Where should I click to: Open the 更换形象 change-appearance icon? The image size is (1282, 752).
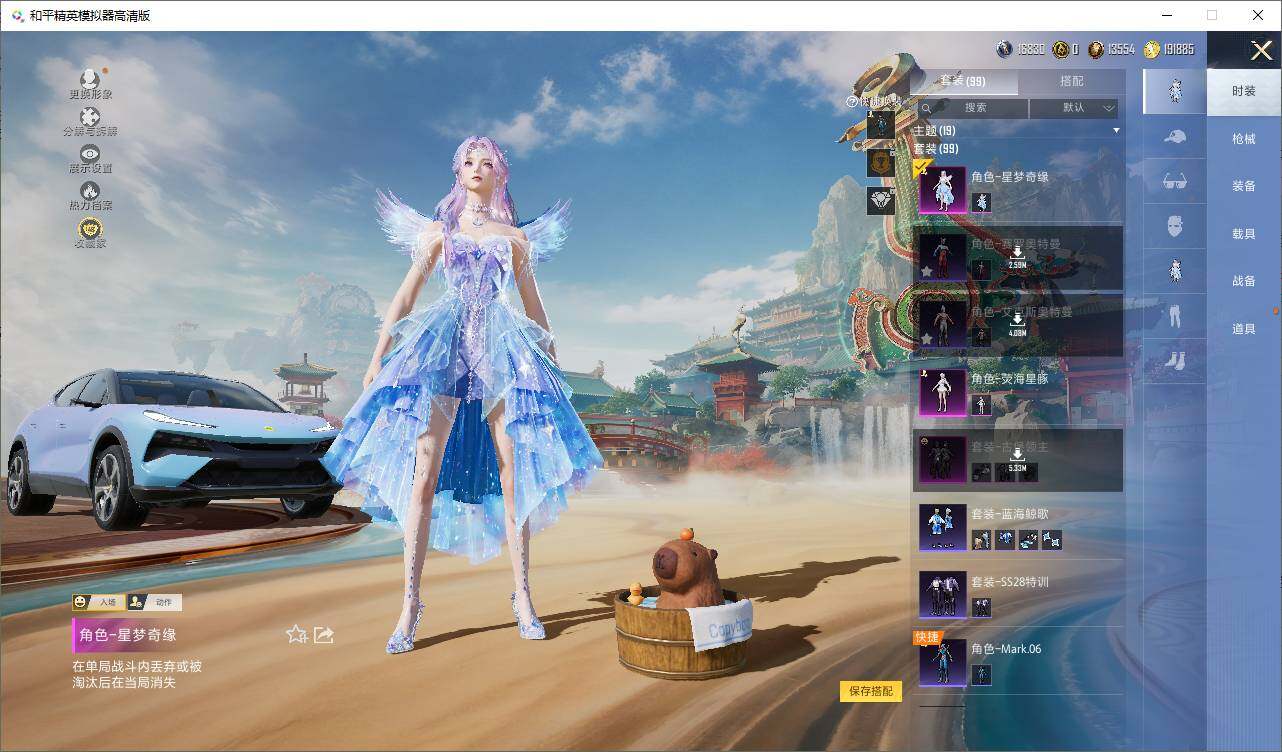pos(90,79)
